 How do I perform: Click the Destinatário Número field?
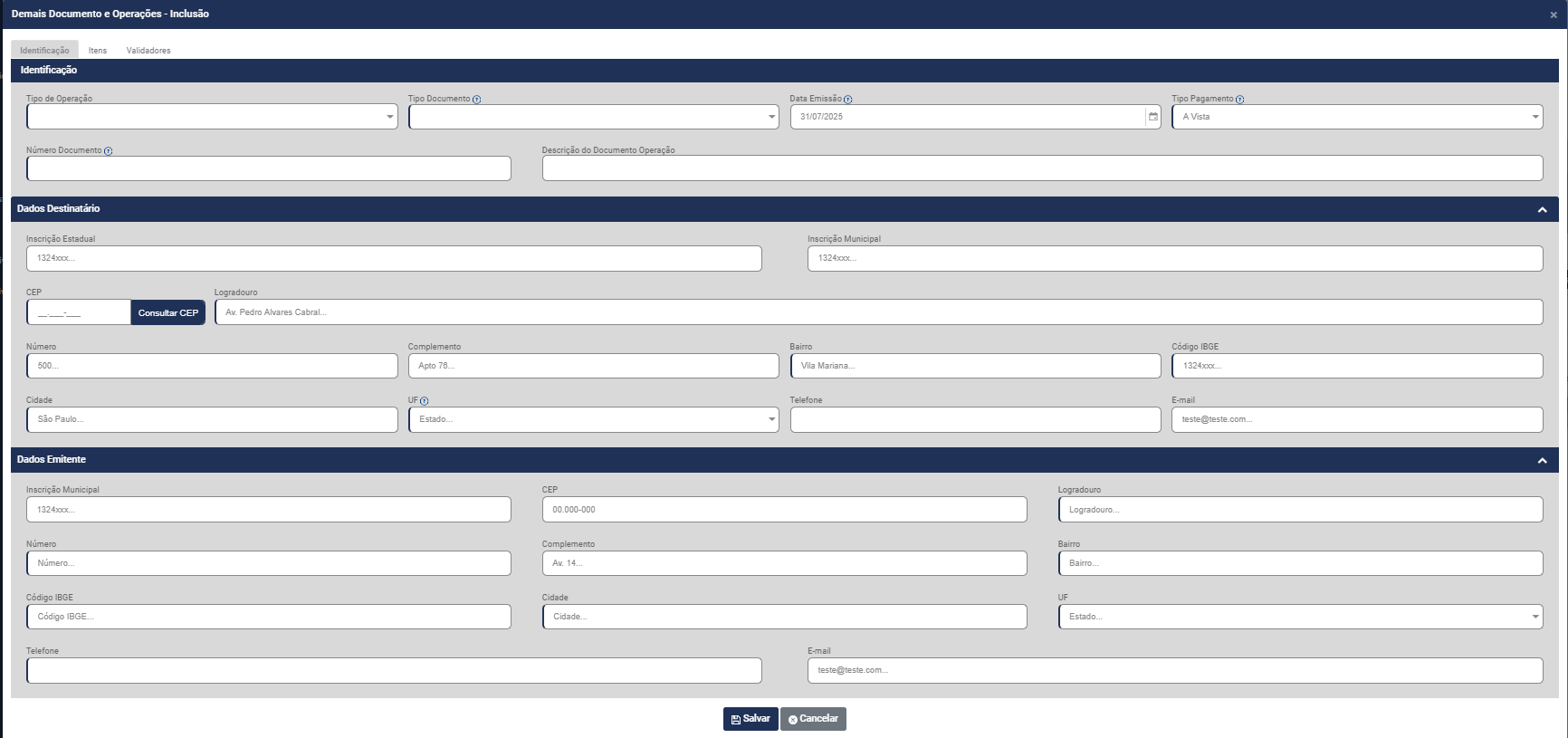coord(212,366)
